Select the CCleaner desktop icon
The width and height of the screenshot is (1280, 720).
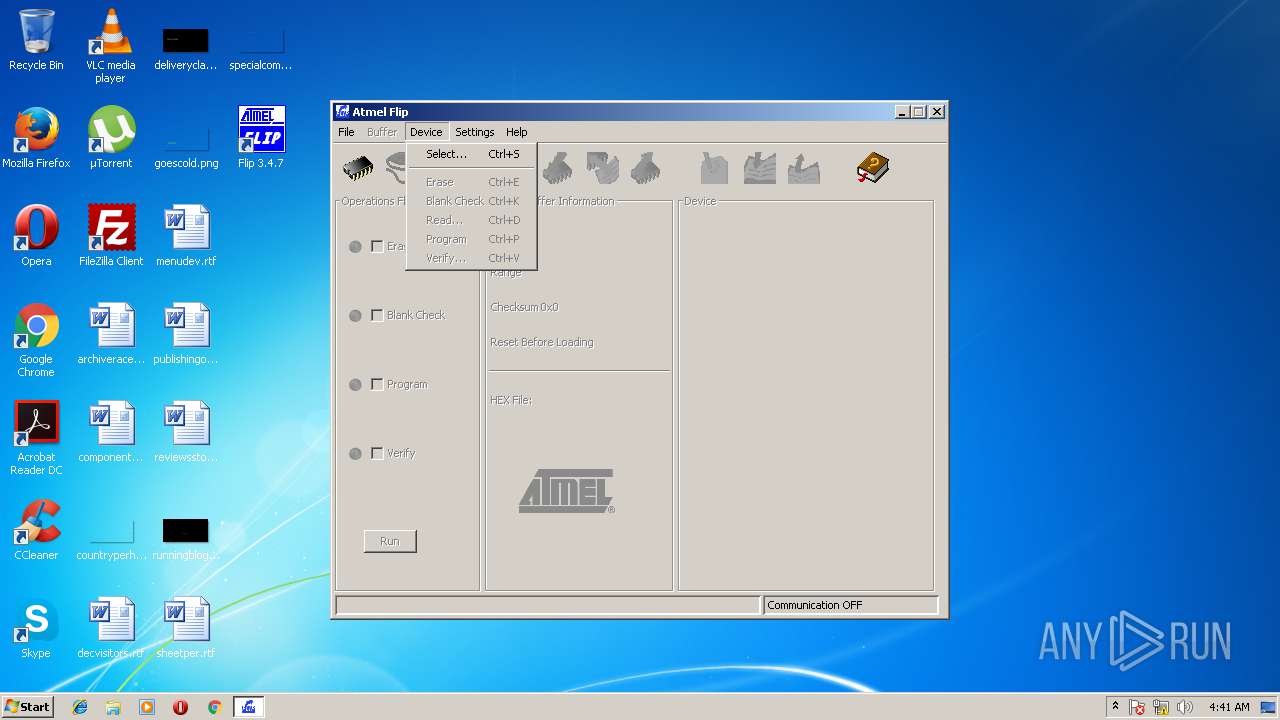pos(36,529)
